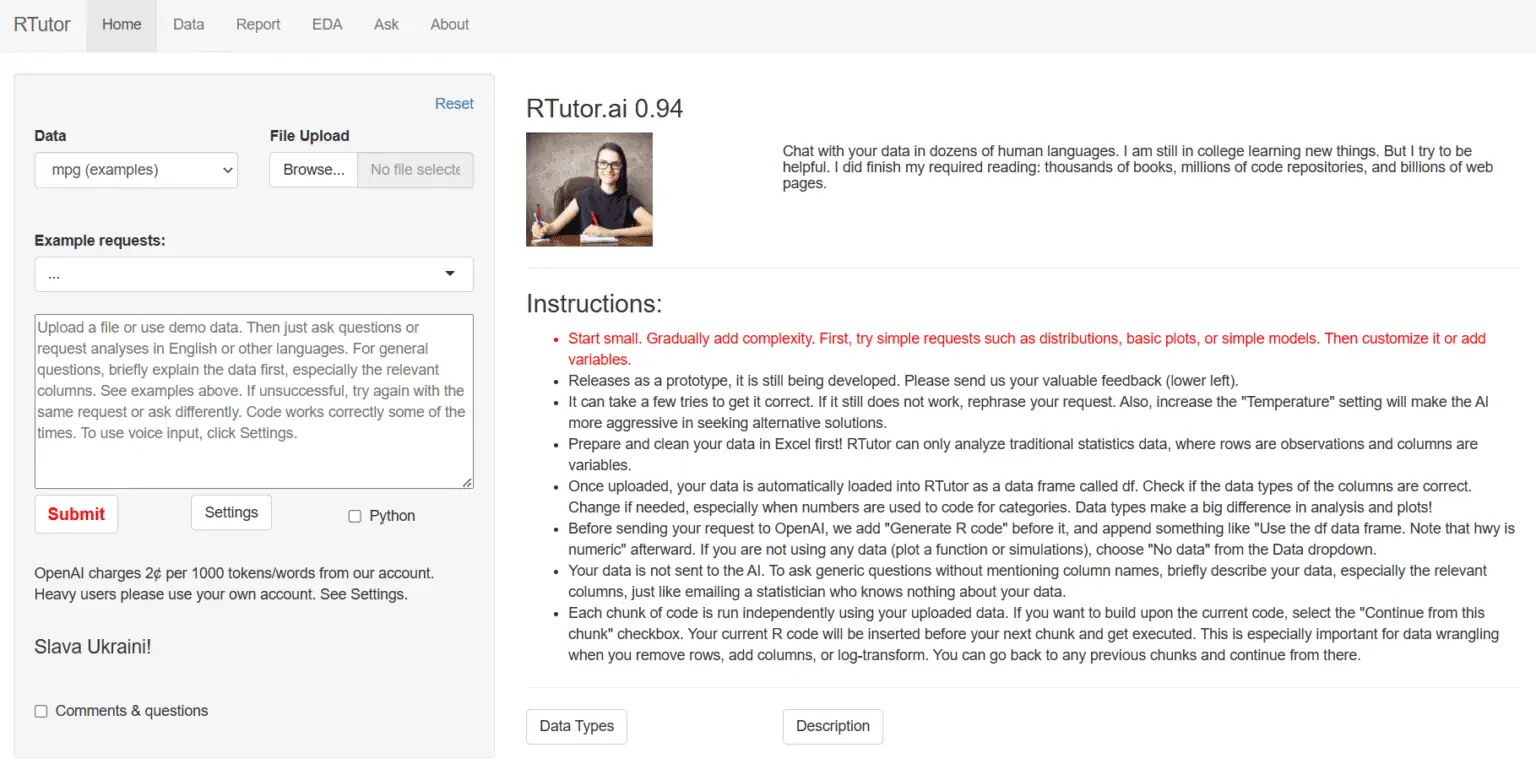Image resolution: width=1536 pixels, height=775 pixels.
Task: Click the Example requests dropdown arrow
Action: pyautogui.click(x=450, y=274)
